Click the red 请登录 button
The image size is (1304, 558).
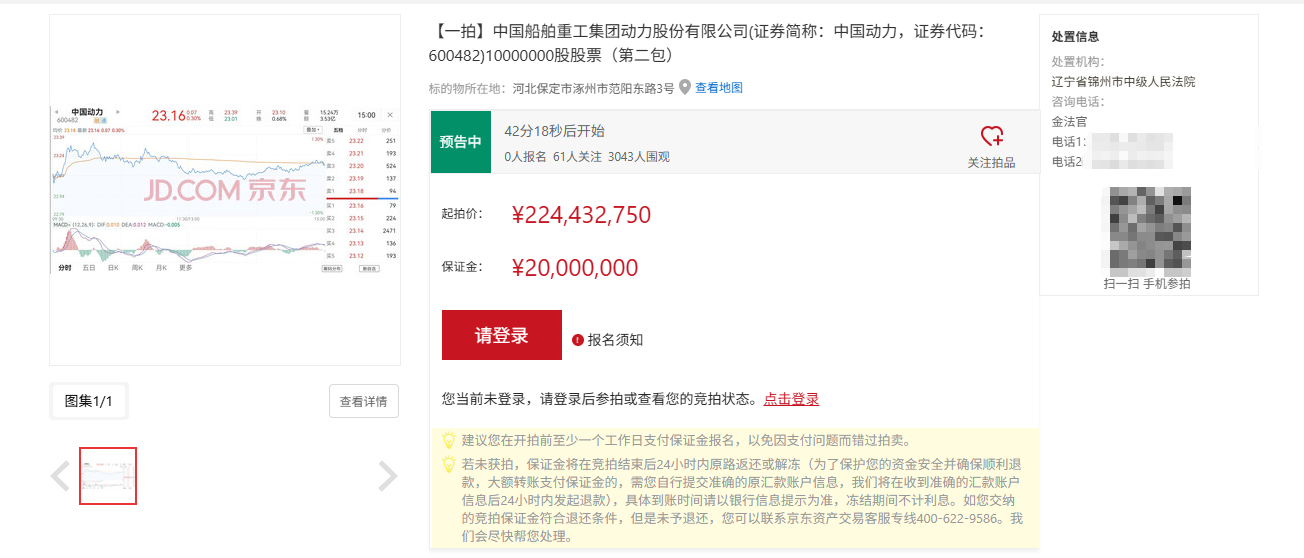502,335
